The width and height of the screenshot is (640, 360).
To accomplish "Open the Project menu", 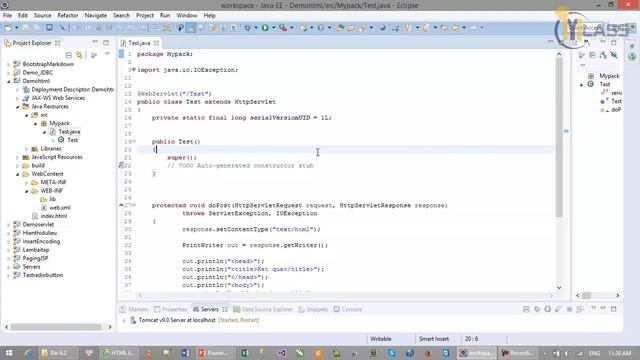I will tap(144, 16).
